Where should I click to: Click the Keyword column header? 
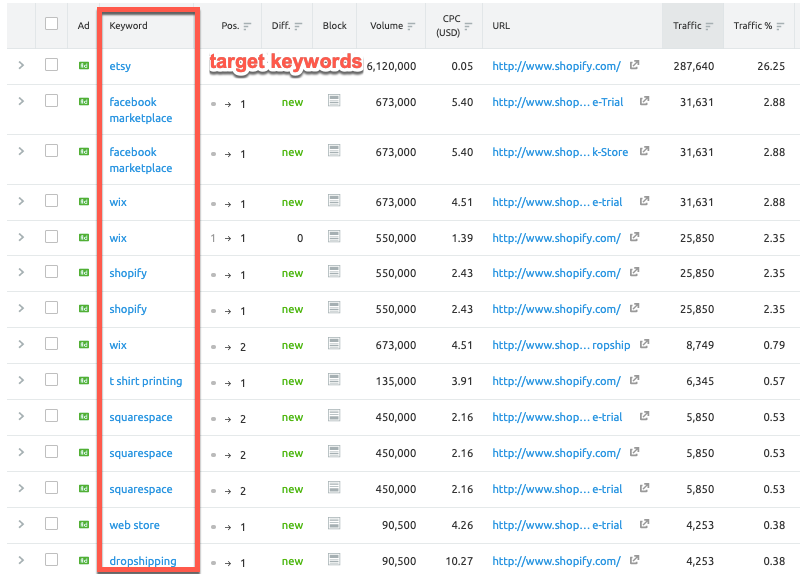128,26
